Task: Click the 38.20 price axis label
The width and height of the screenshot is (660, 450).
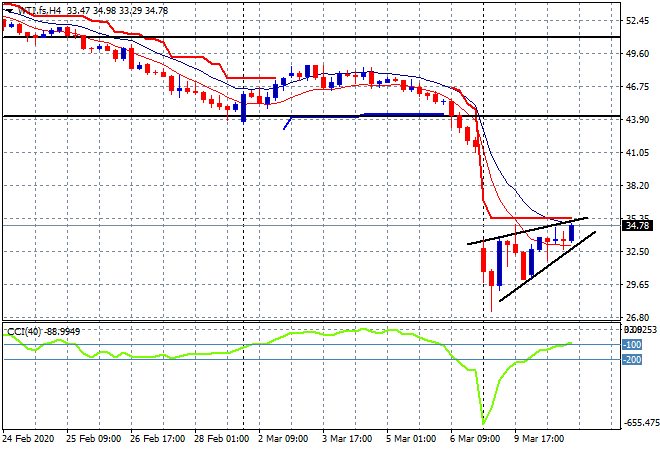Action: pyautogui.click(x=637, y=185)
